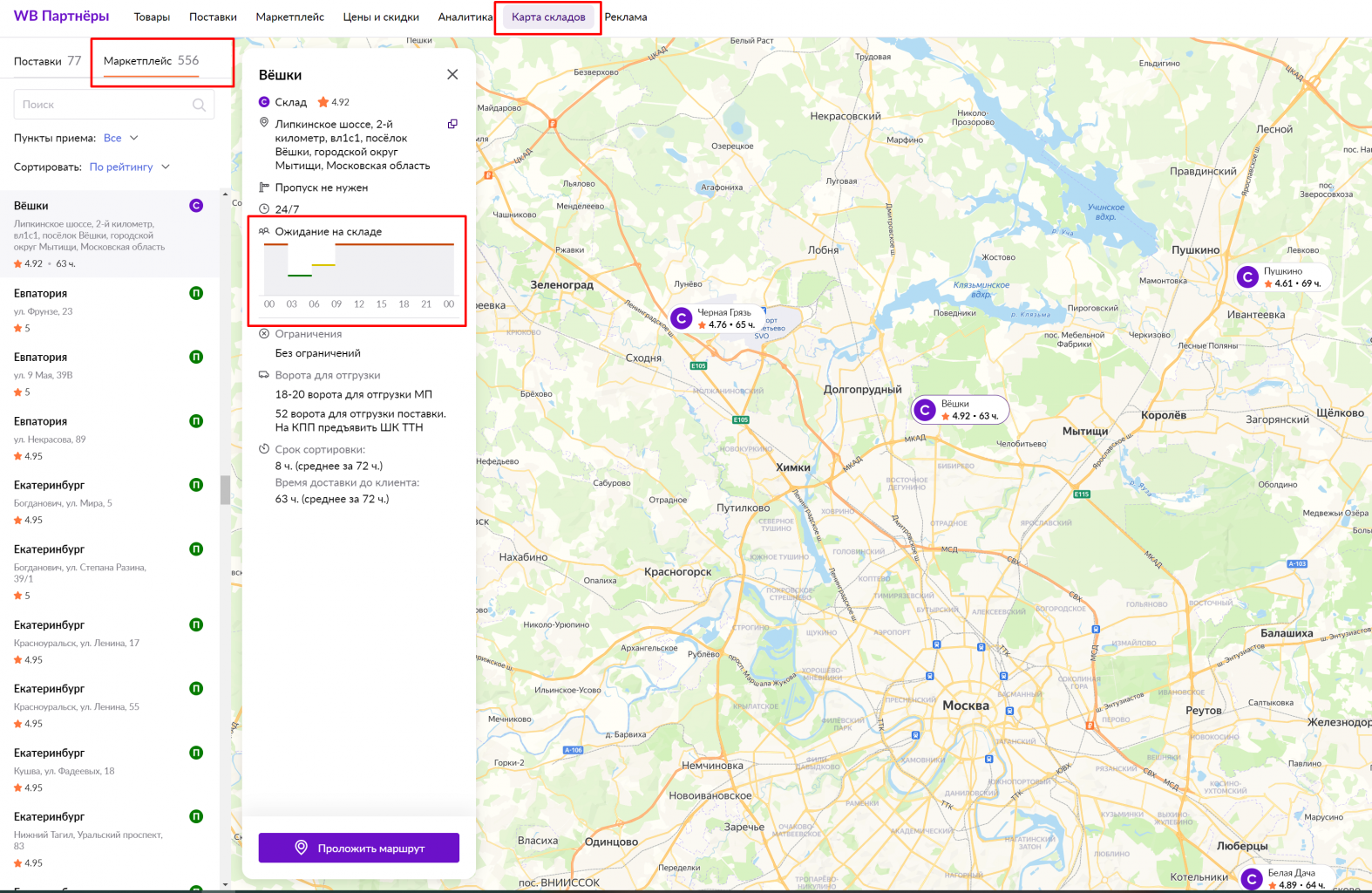Screen dimensions: 1372x893
Task: Click the Мытищи label on the map
Action: [1085, 431]
